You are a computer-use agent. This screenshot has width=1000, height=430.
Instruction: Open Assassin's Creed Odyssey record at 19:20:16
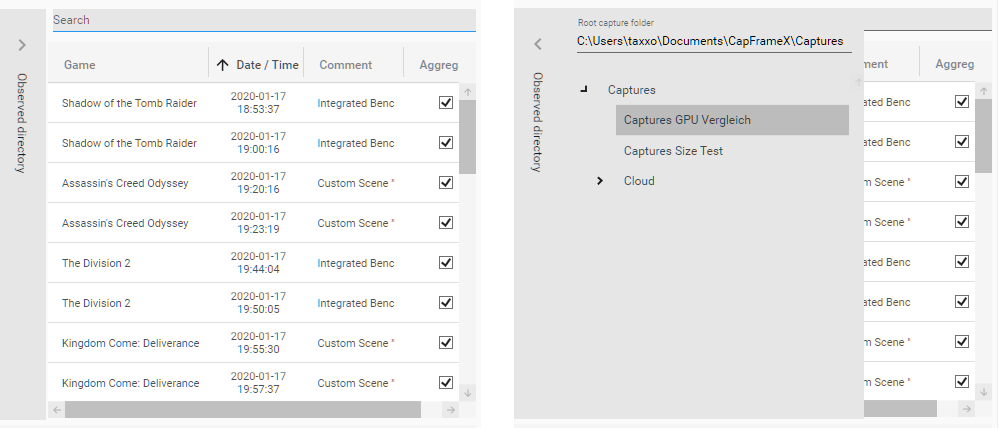point(125,183)
